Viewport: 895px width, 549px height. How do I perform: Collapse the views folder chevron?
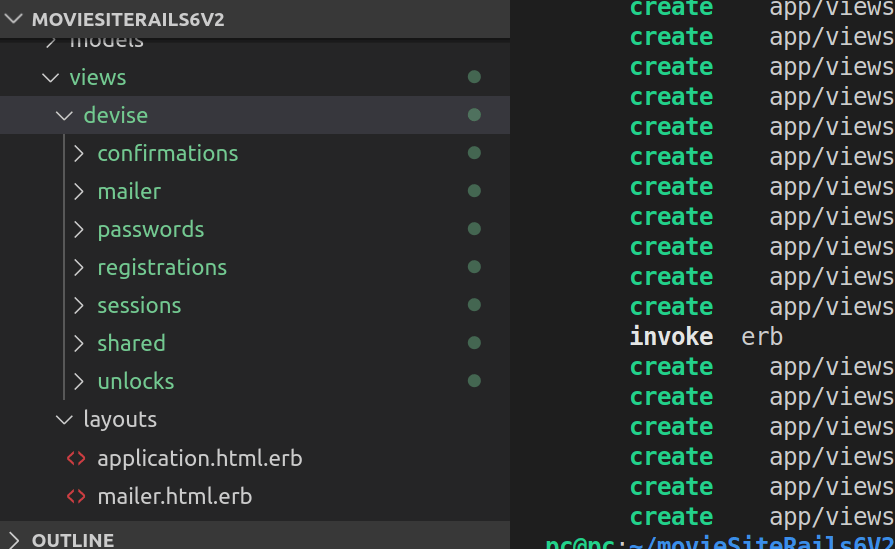[x=51, y=77]
